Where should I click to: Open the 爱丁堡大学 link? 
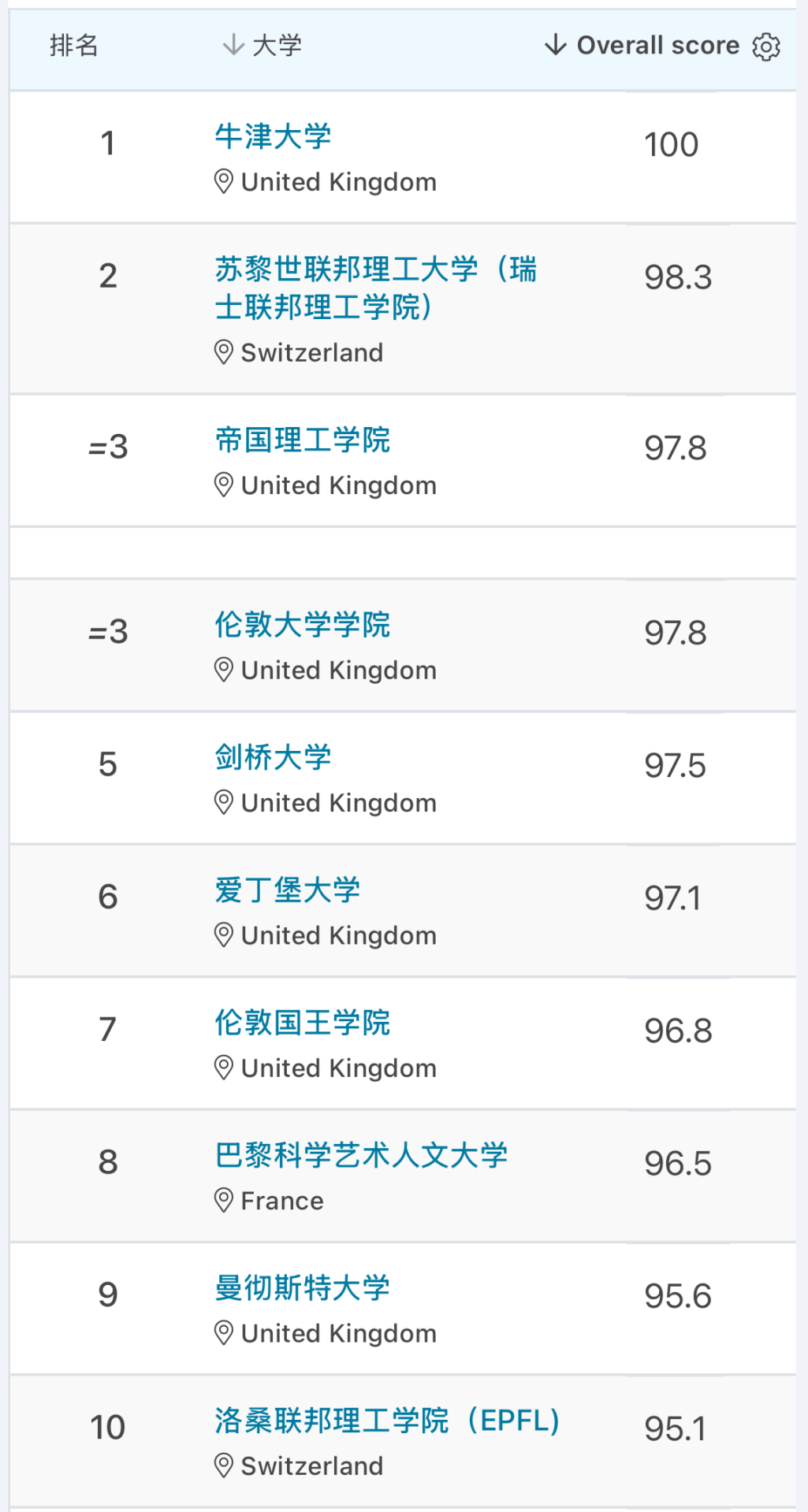pos(288,890)
